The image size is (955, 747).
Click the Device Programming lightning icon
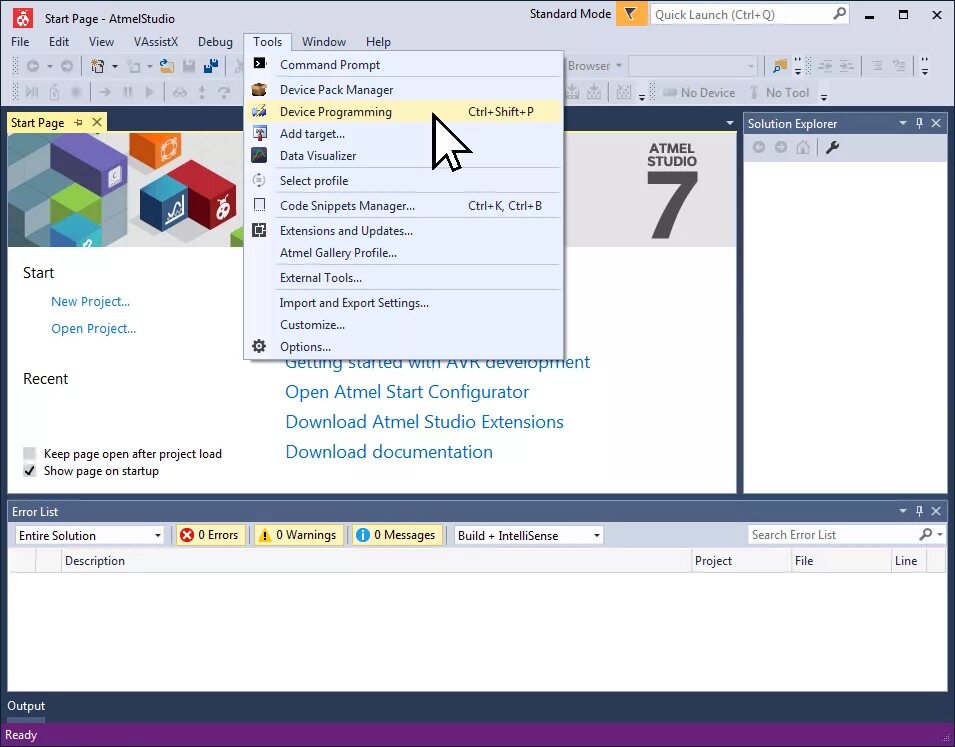click(x=259, y=112)
